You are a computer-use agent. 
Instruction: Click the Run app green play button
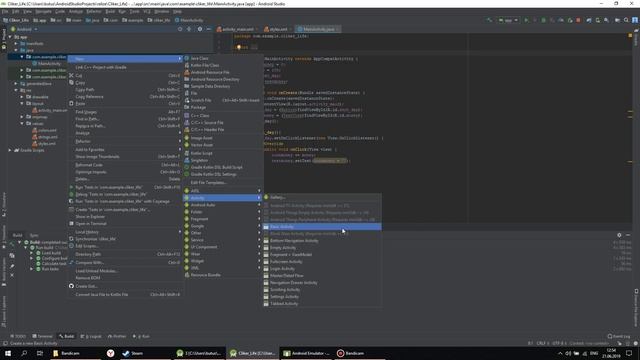pyautogui.click(x=526, y=20)
